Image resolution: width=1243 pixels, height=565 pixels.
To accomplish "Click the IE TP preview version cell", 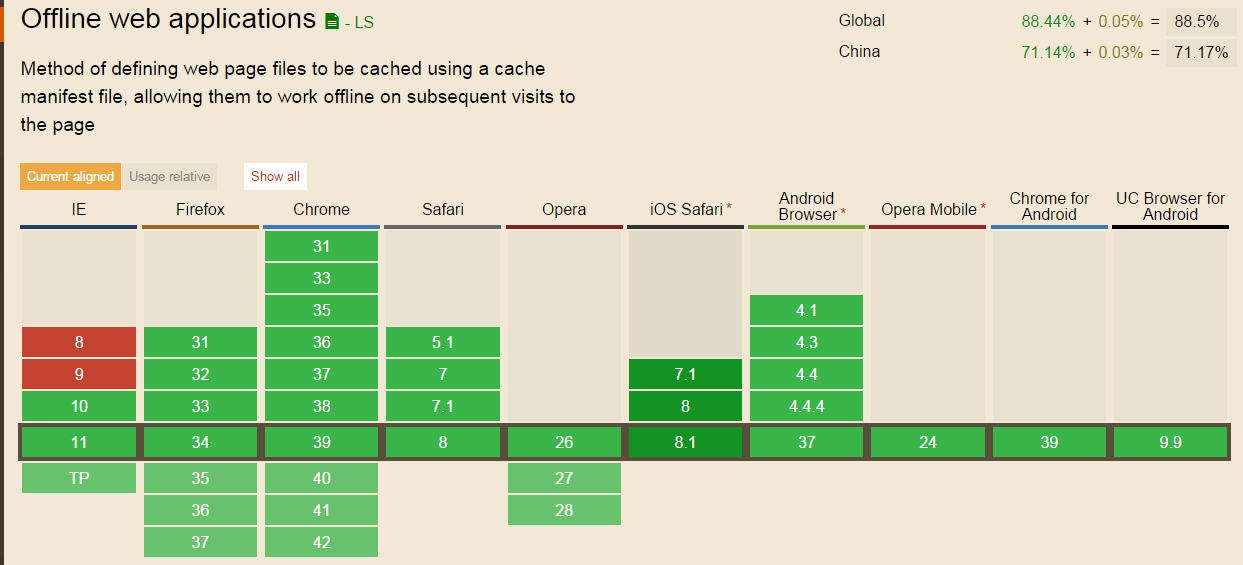I will (x=79, y=478).
